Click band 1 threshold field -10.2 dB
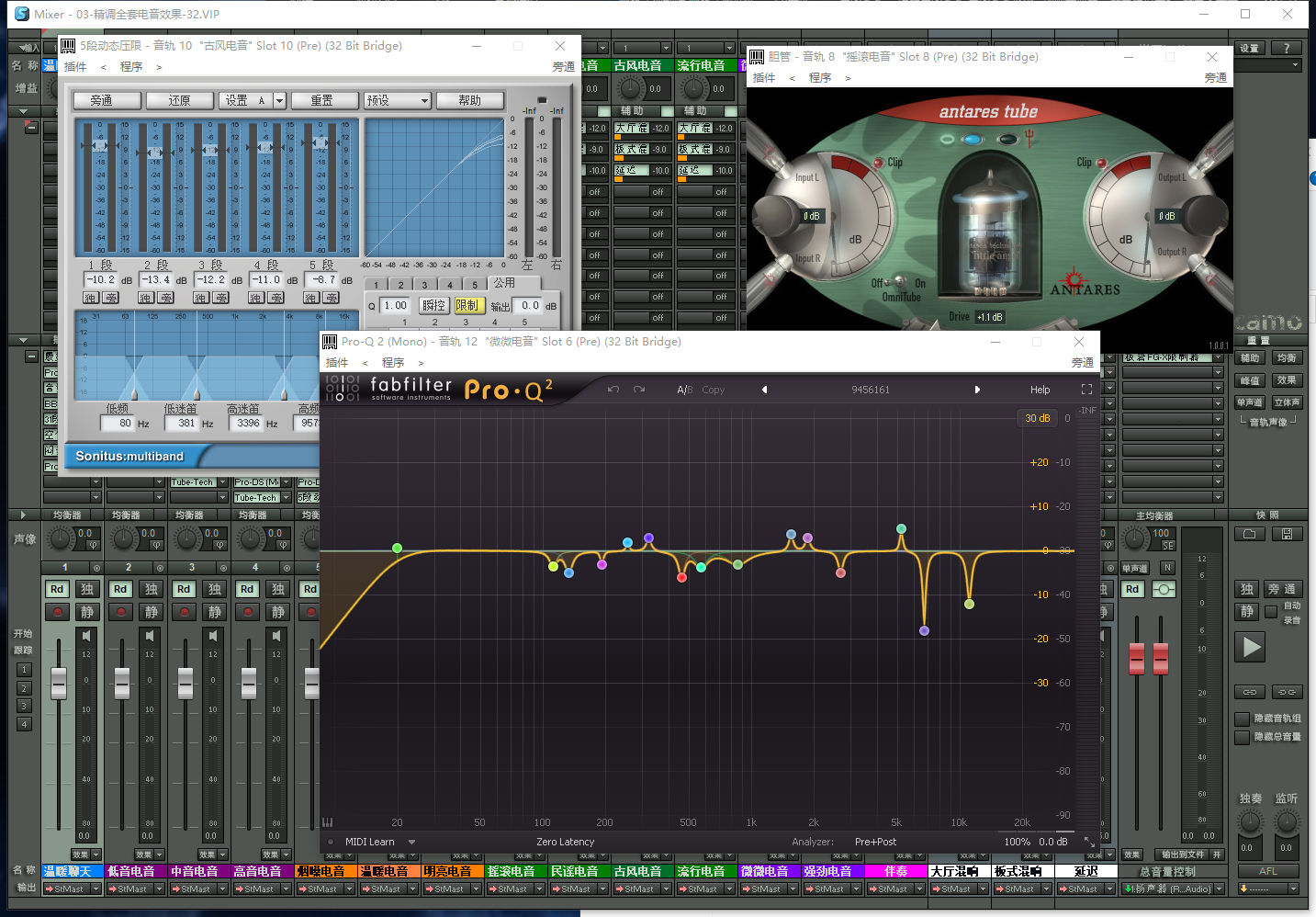The height and width of the screenshot is (917, 1316). [101, 279]
